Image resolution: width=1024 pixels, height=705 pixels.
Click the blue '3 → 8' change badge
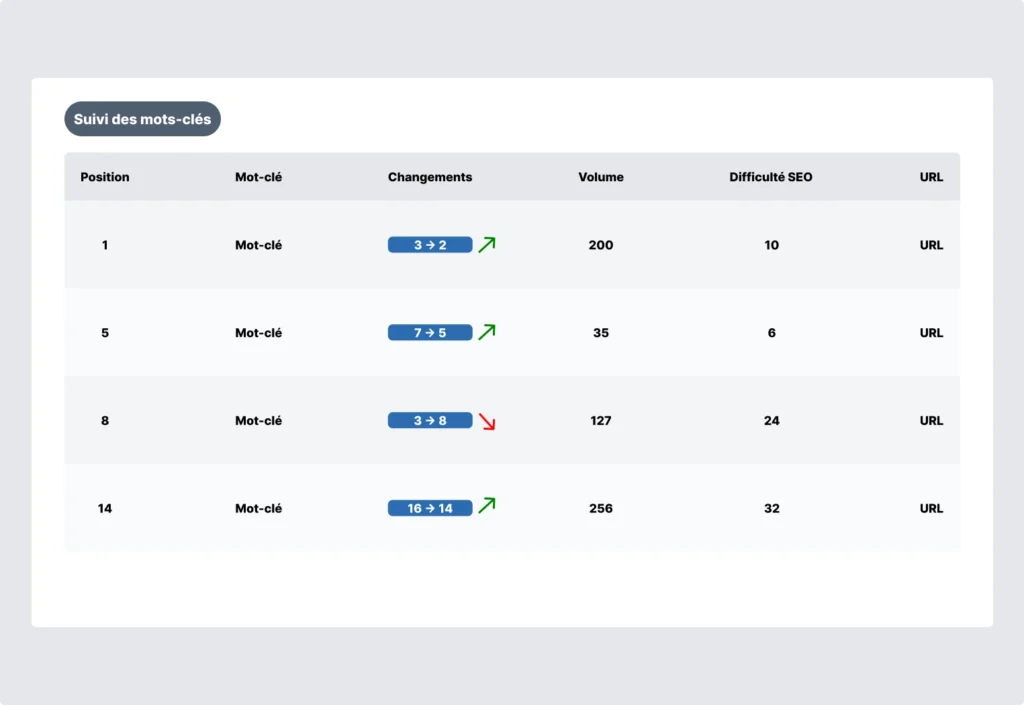[x=430, y=421]
